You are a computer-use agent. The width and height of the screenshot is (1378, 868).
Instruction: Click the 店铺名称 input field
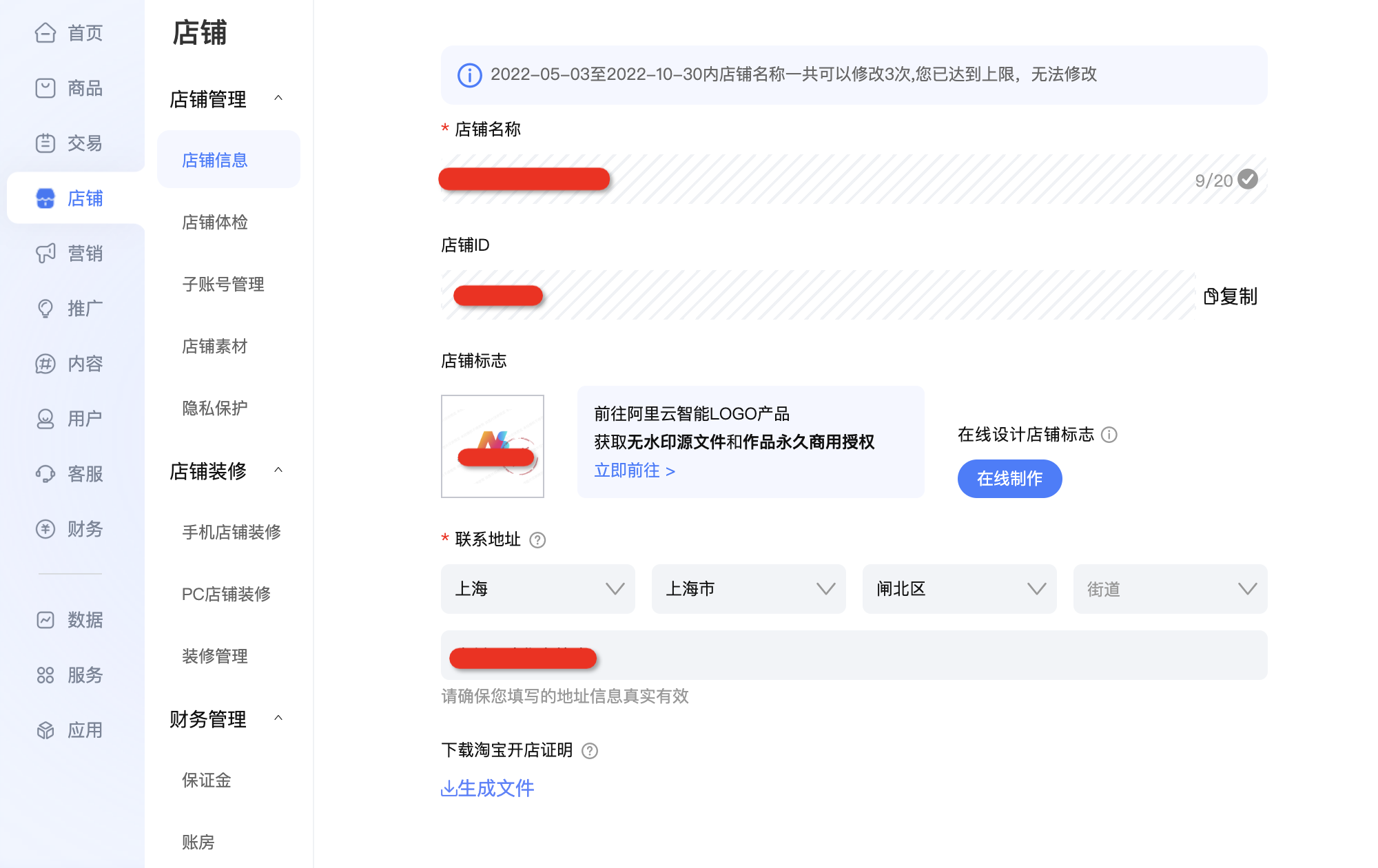[854, 179]
